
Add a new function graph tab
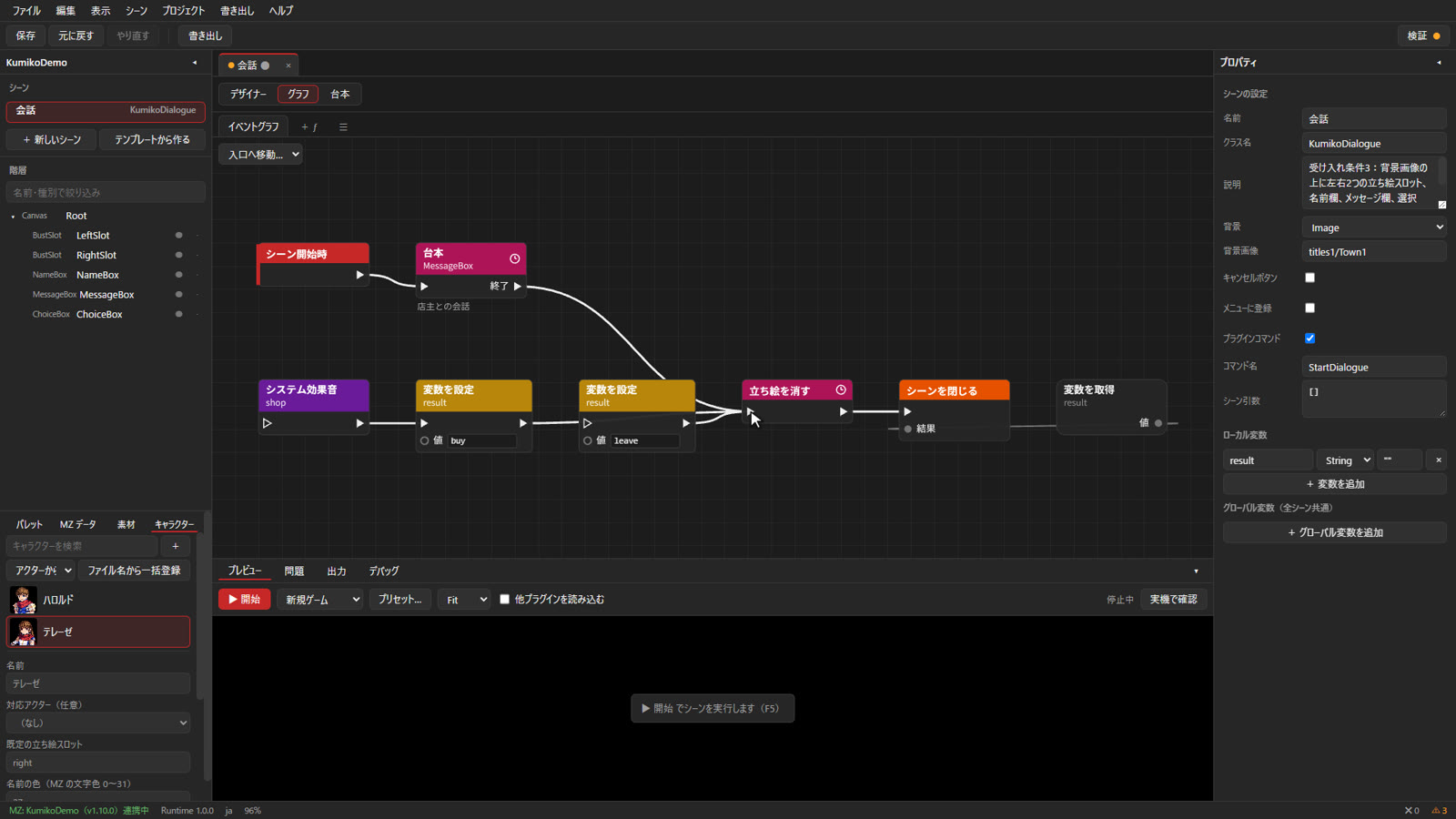point(309,127)
